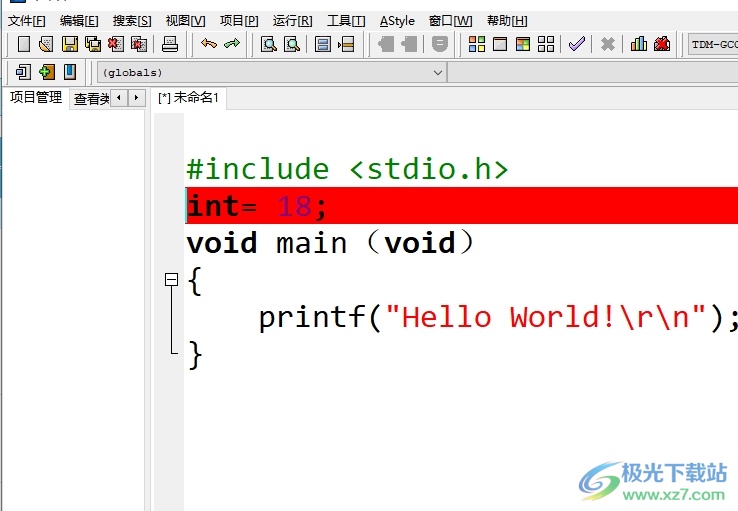Viewport: 738px width, 511px height.
Task: Collapse the main function code fold
Action: point(171,280)
